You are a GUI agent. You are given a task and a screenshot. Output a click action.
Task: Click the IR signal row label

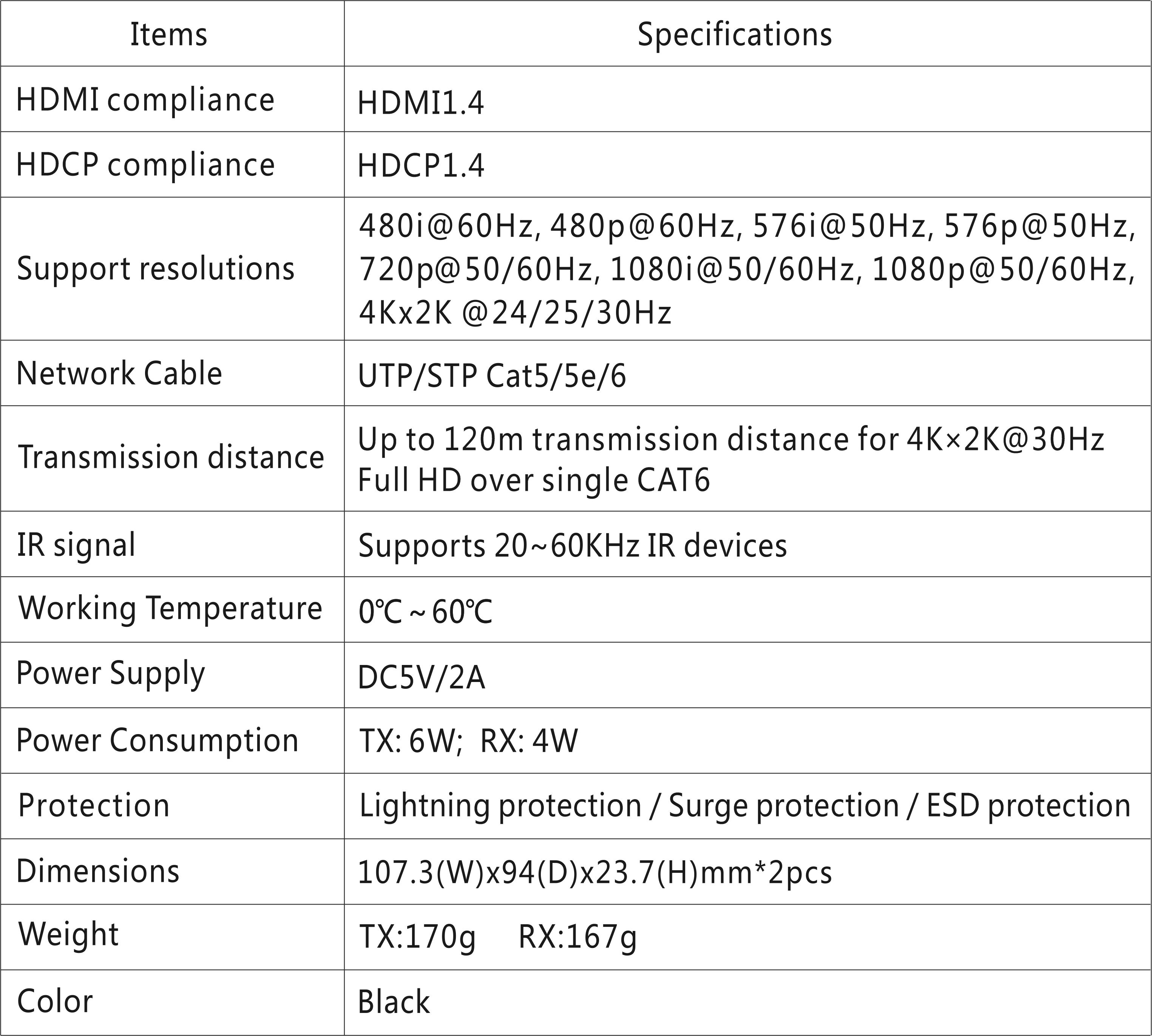coord(76,545)
